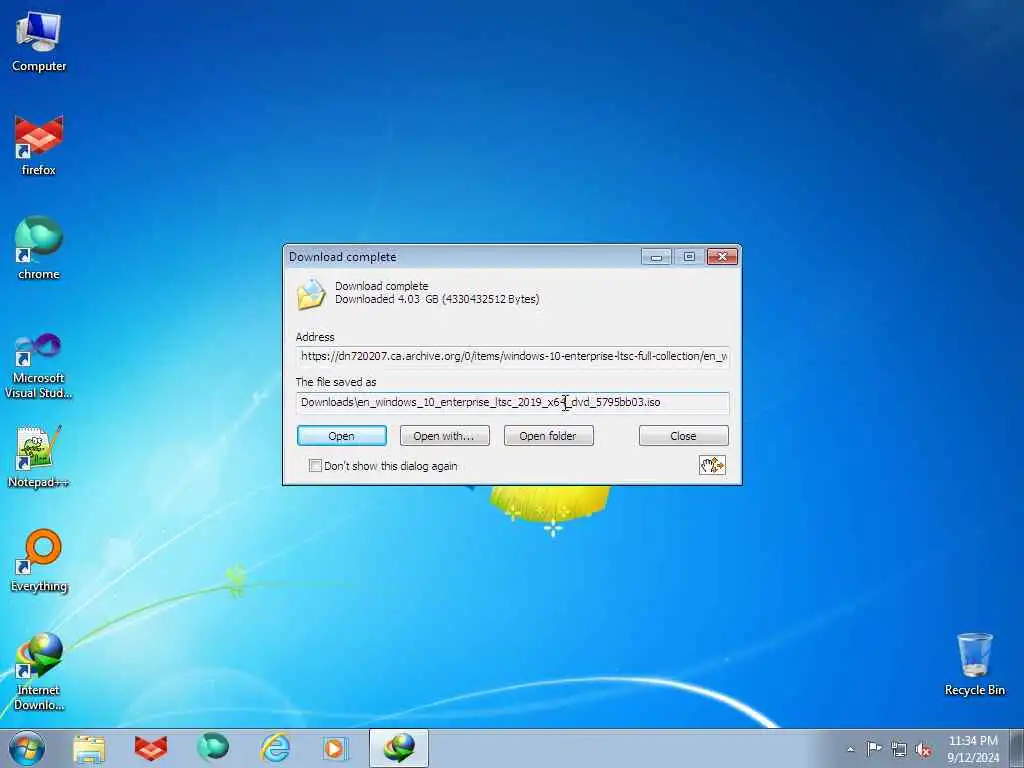Click the downloaded file folder icon in the dialog
1024x768 pixels.
pyautogui.click(x=311, y=294)
